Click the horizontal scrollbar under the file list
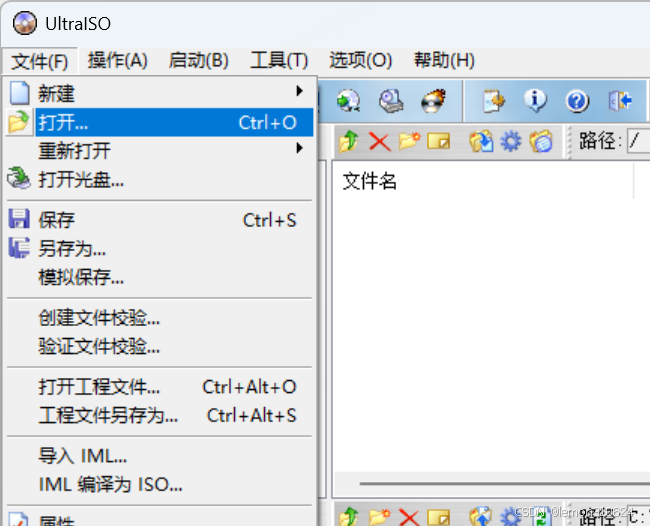The width and height of the screenshot is (650, 526). point(504,483)
